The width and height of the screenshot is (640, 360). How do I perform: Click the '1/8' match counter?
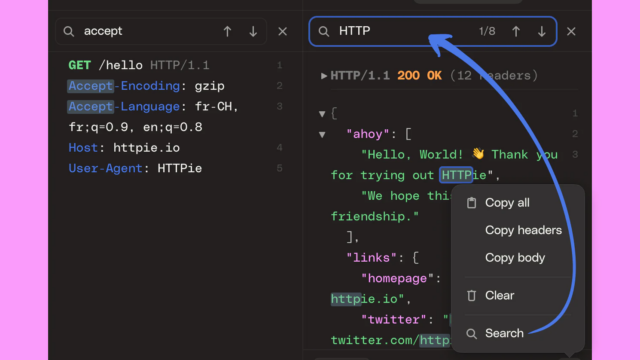coord(487,31)
